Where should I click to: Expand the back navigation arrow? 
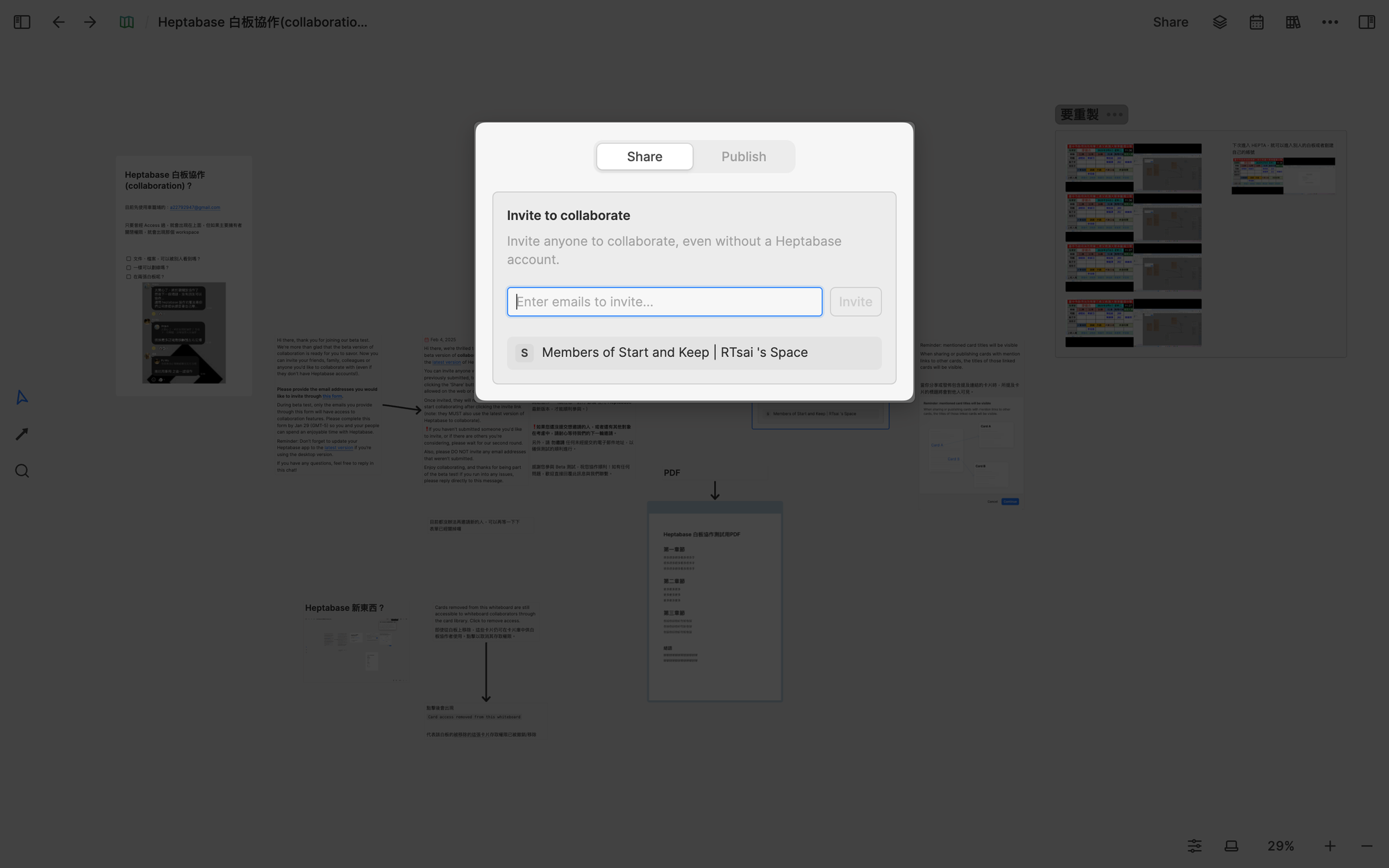pos(57,22)
